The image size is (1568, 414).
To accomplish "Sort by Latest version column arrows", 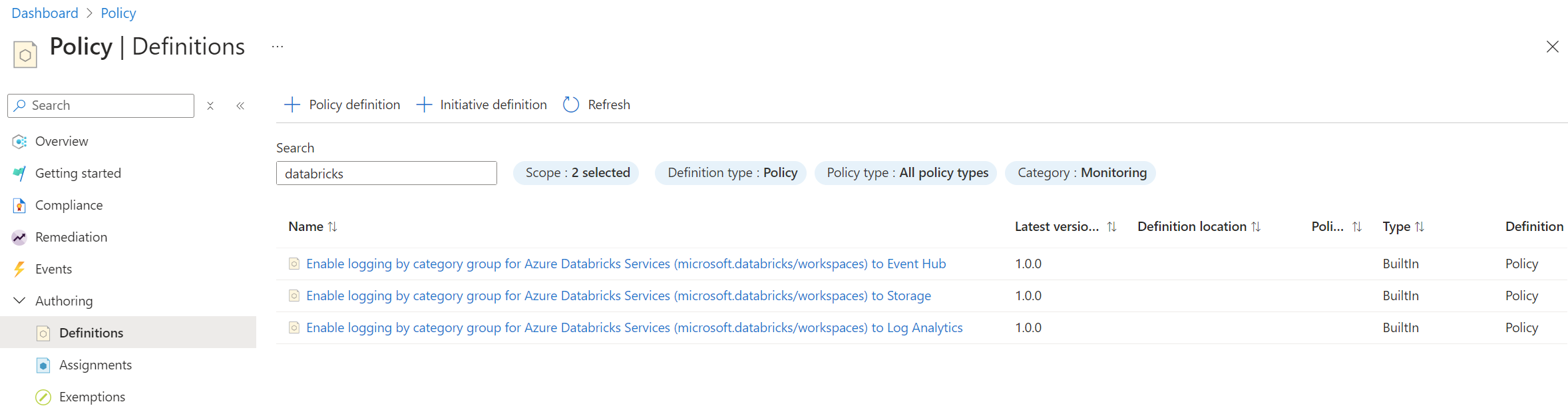I will pos(1111,227).
